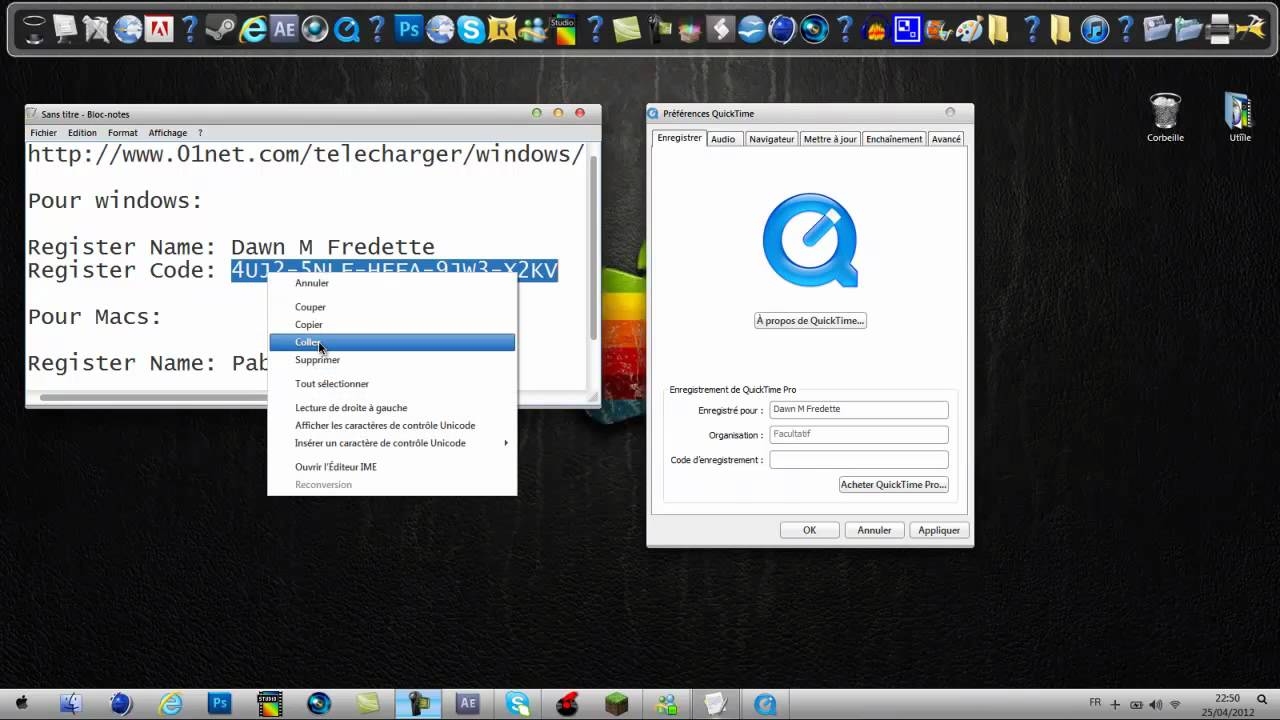The image size is (1280, 720).
Task: Switch to Photoshop on the bottom taskbar
Action: [x=219, y=703]
